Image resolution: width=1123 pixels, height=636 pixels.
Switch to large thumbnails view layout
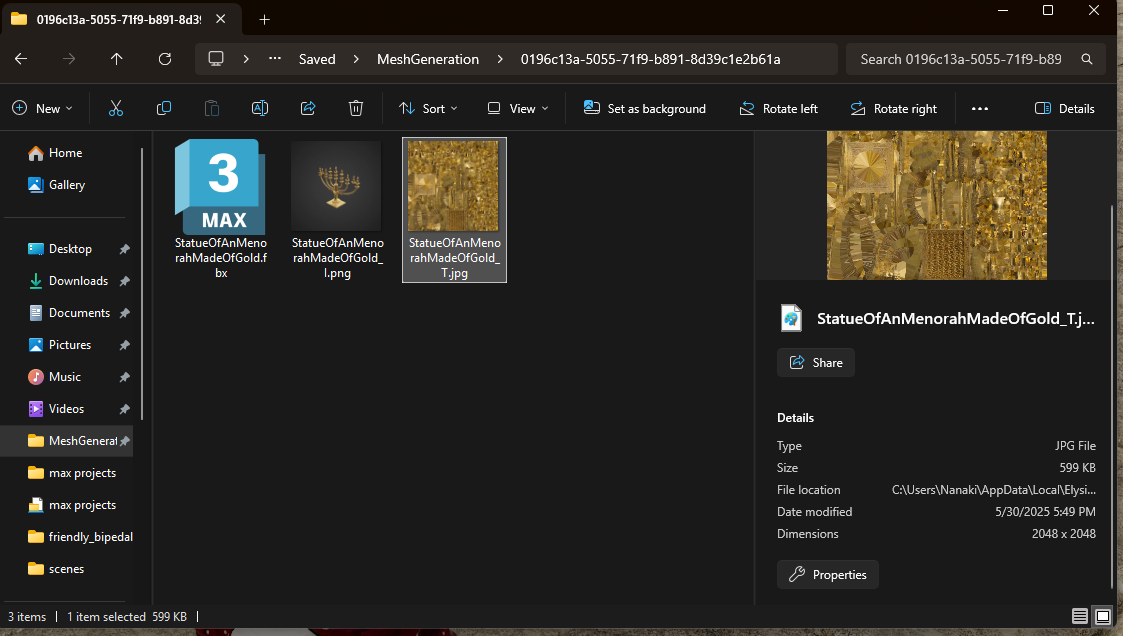click(1102, 616)
